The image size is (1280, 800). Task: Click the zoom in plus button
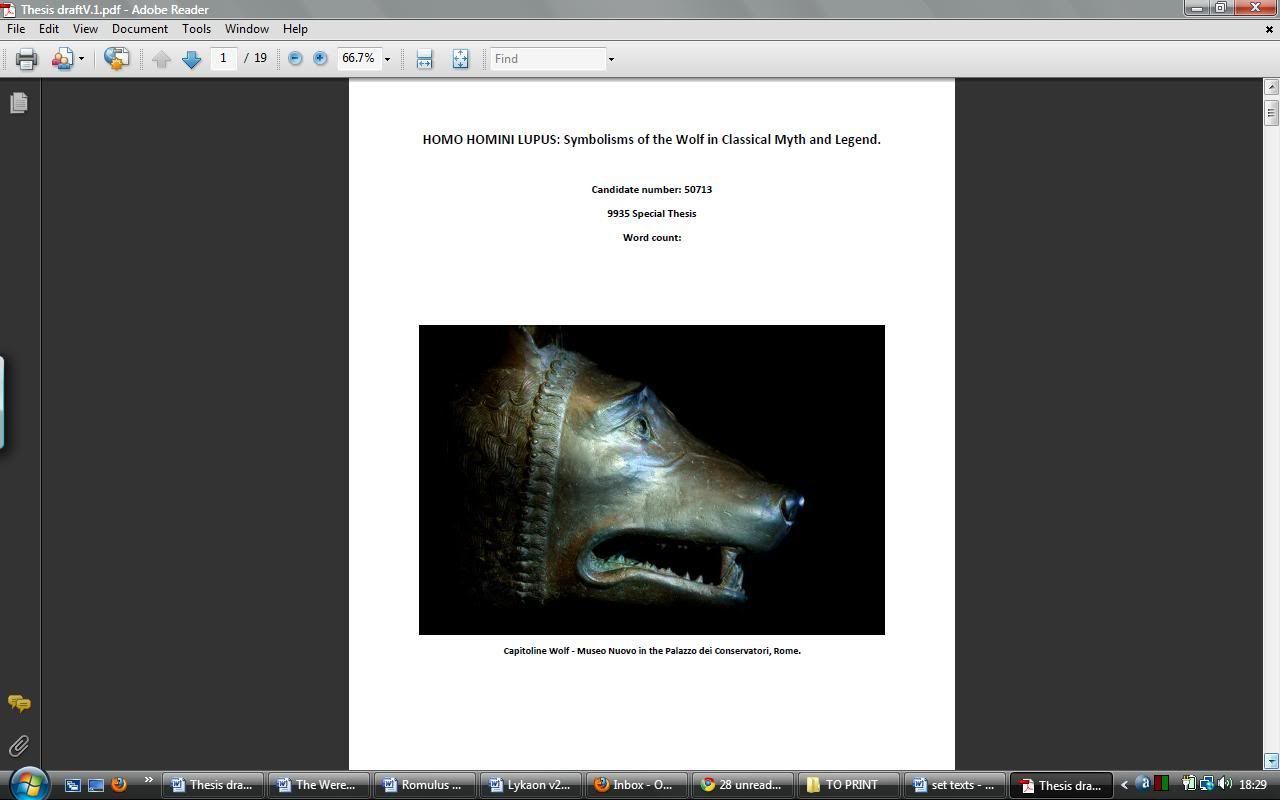320,59
